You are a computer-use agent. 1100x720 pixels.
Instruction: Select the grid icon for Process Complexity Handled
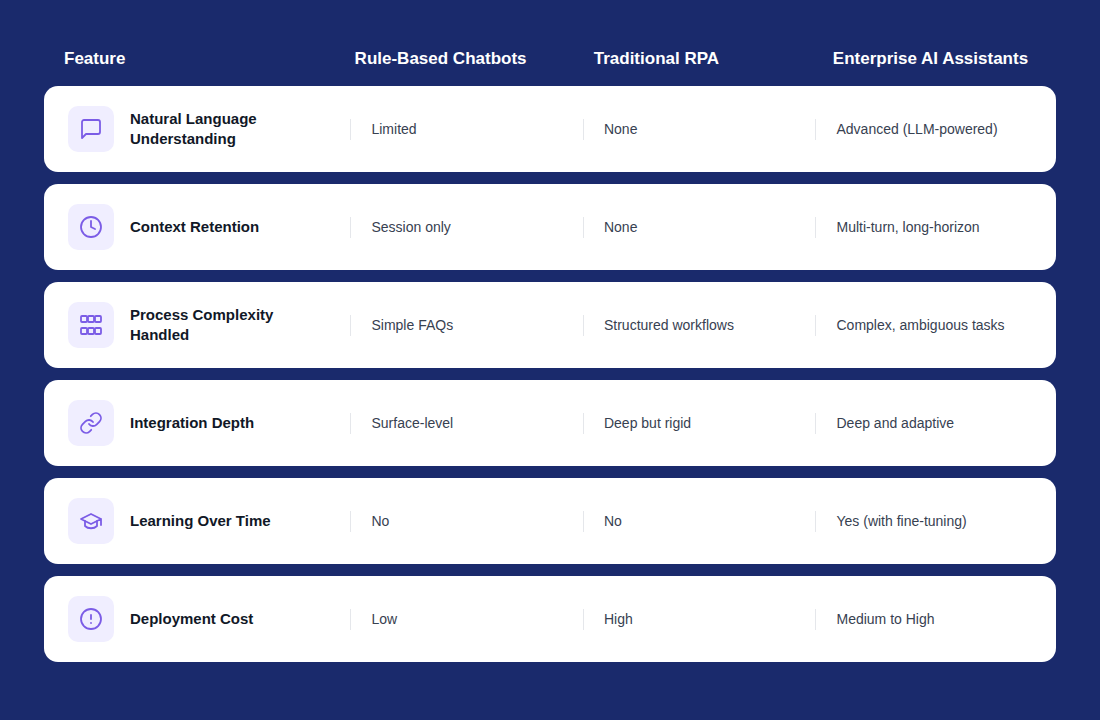click(91, 325)
